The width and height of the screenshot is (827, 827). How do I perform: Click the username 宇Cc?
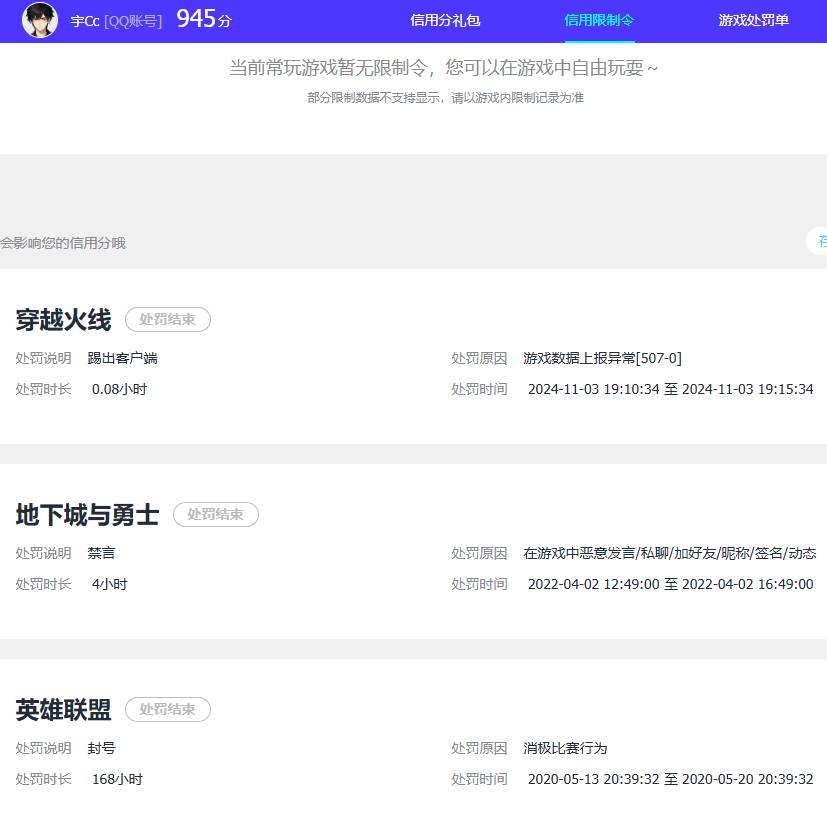84,21
